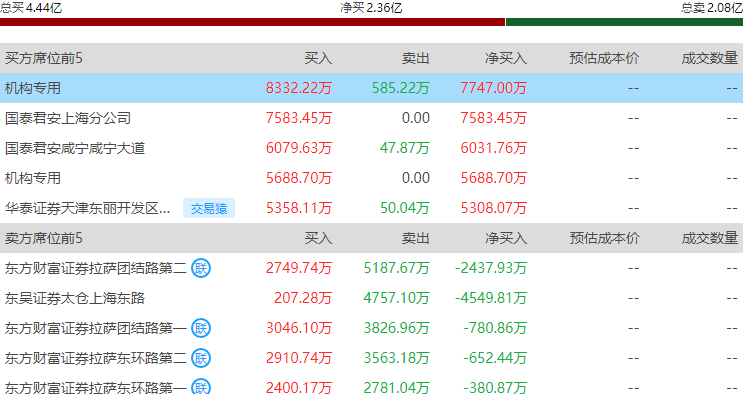This screenshot has height=394, width=743.
Task: Click the 联 icon beside 东方财富证券拉萨团结路第二
Action: pos(201,268)
